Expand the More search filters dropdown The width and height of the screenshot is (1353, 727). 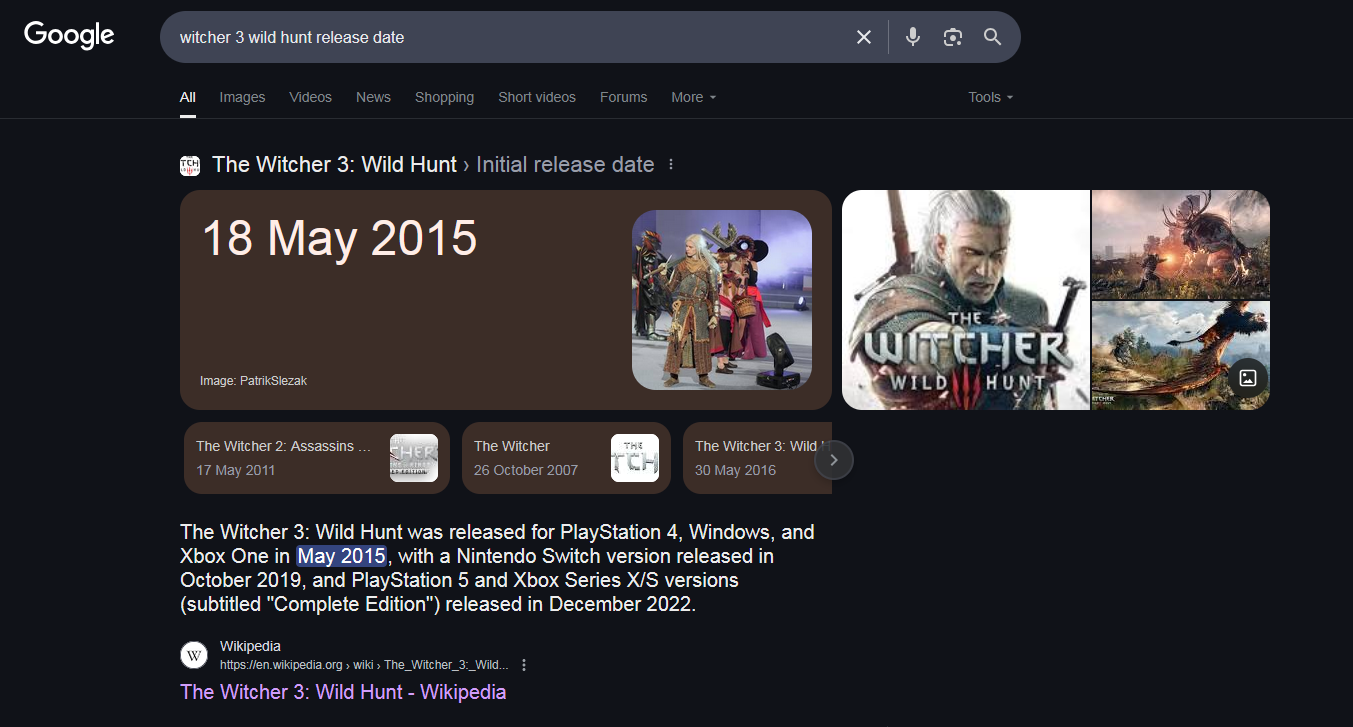(x=694, y=97)
